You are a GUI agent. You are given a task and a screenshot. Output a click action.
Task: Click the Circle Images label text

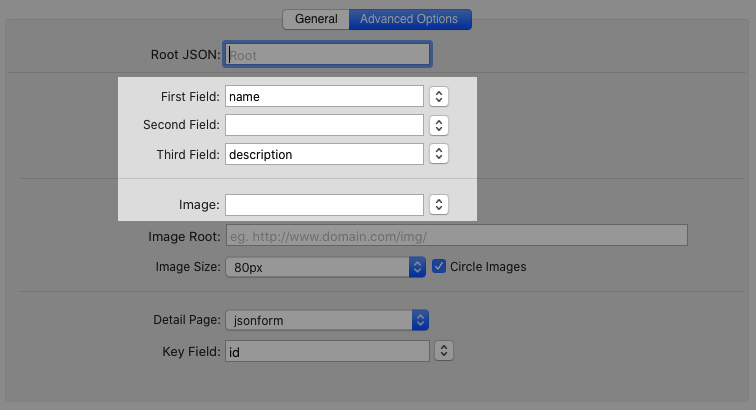488,267
